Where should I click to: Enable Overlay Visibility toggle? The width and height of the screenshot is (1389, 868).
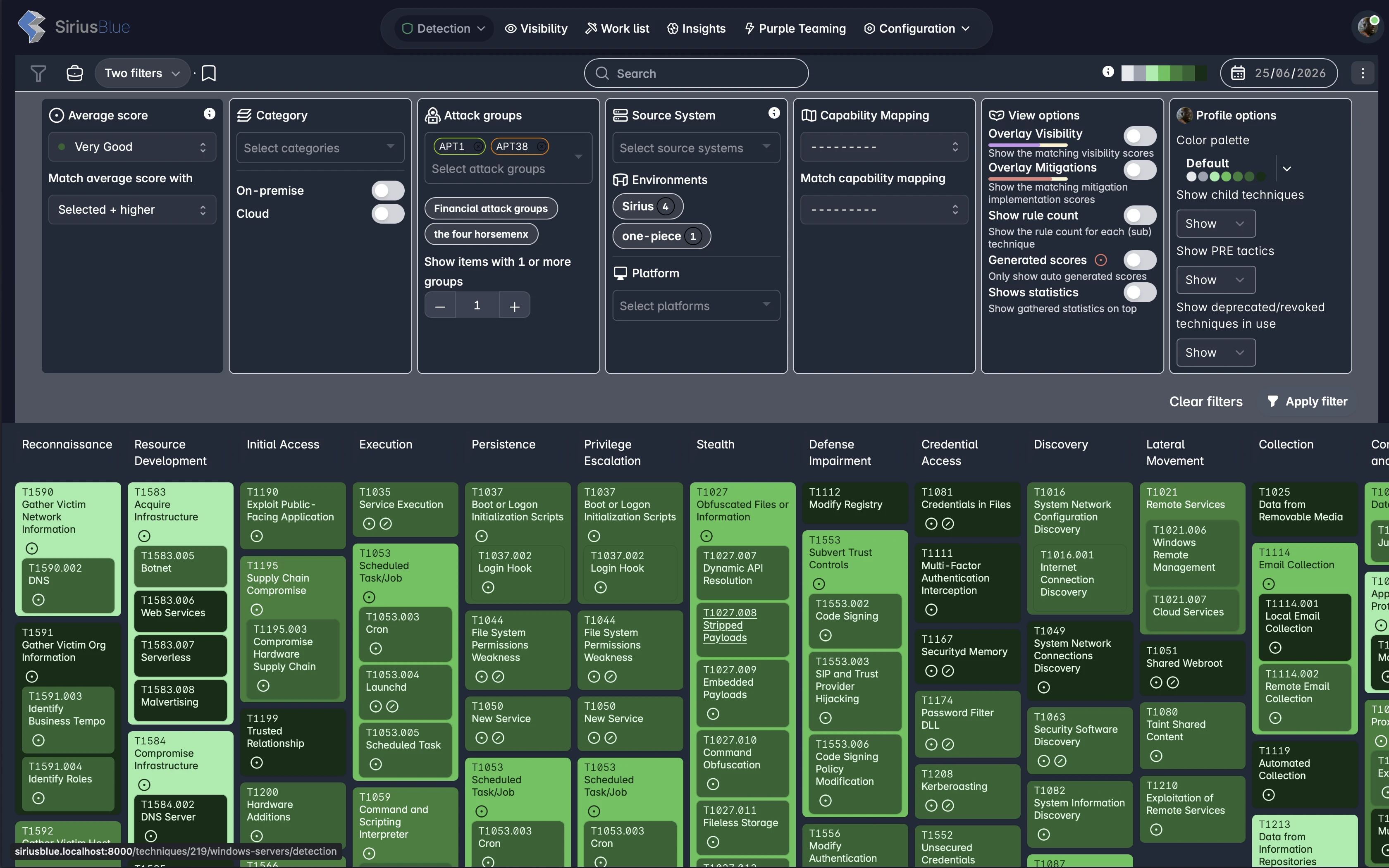click(1140, 136)
